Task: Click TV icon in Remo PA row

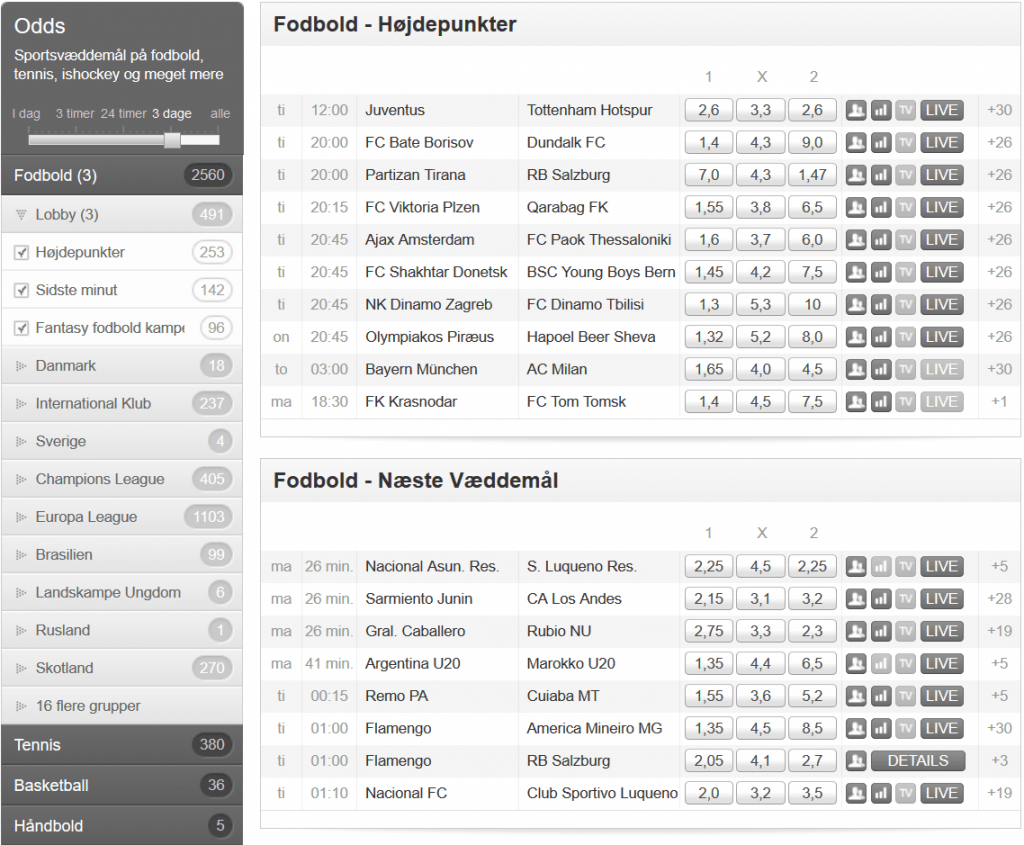Action: point(905,696)
